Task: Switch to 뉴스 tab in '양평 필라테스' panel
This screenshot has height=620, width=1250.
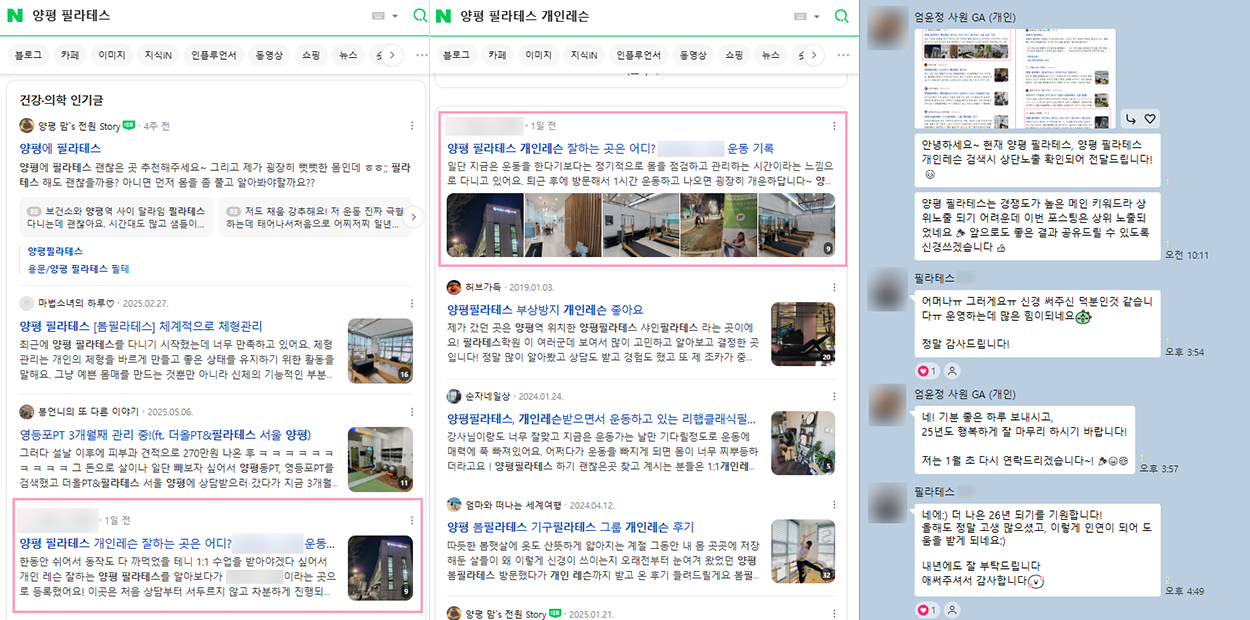Action: tap(348, 55)
